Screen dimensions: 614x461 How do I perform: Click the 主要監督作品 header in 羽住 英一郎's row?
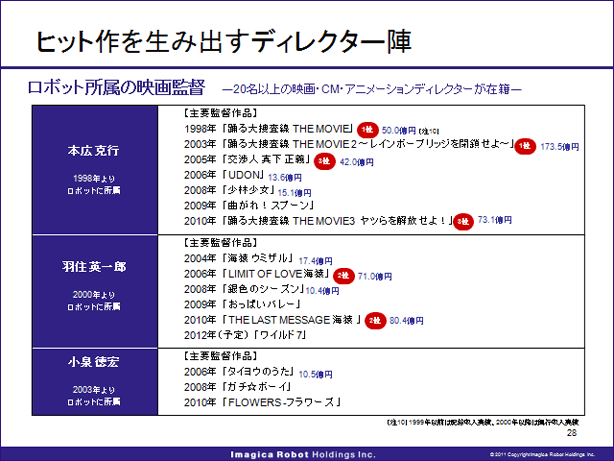click(x=220, y=242)
